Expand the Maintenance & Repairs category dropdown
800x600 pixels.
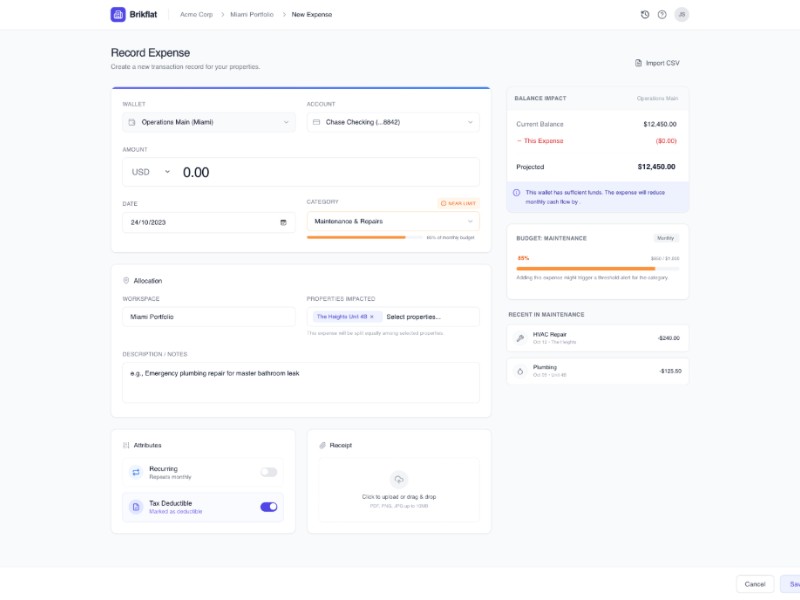392,221
